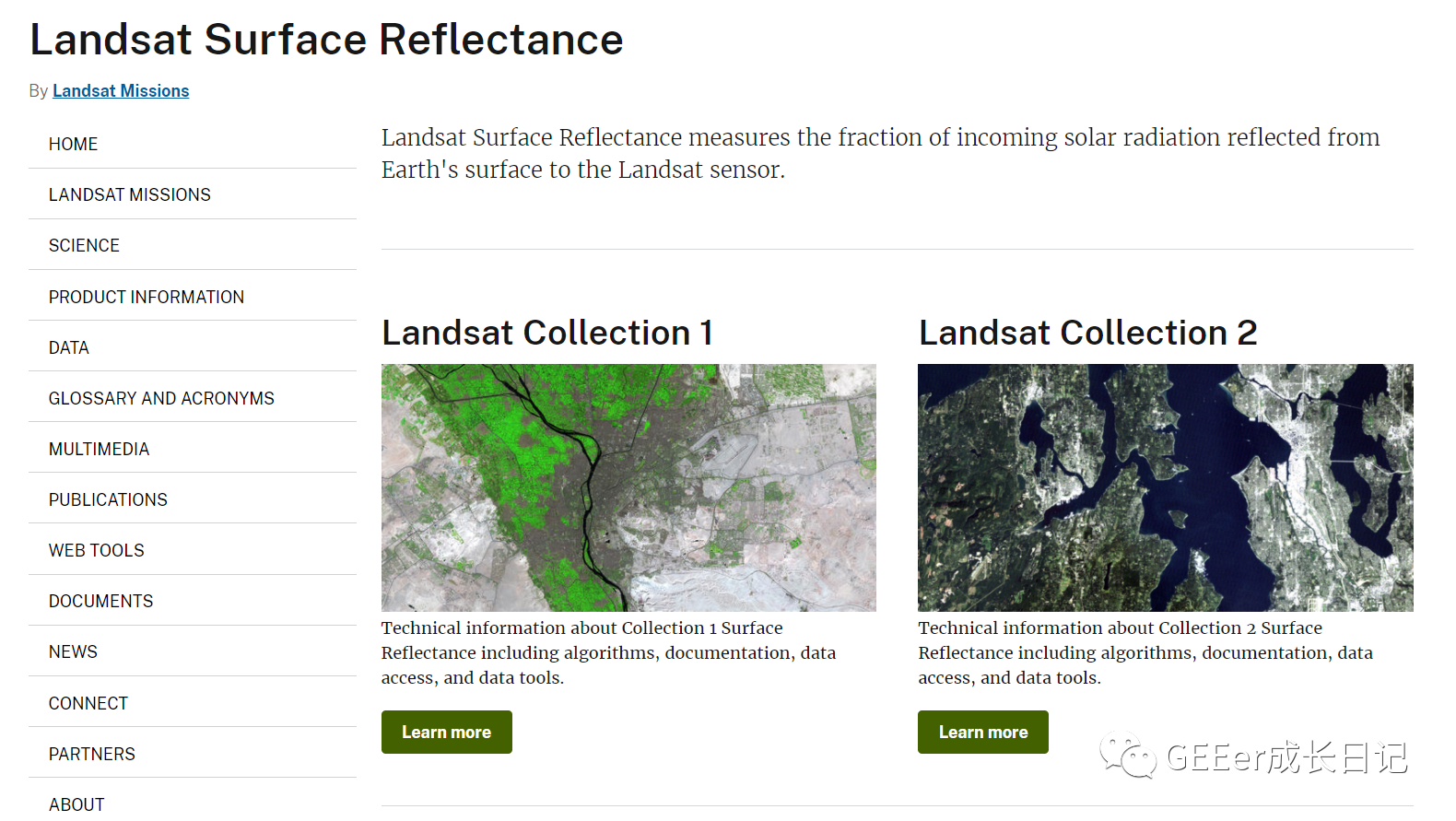View the PARTNERS page
Viewport: 1456px width, 821px height.
[x=92, y=753]
